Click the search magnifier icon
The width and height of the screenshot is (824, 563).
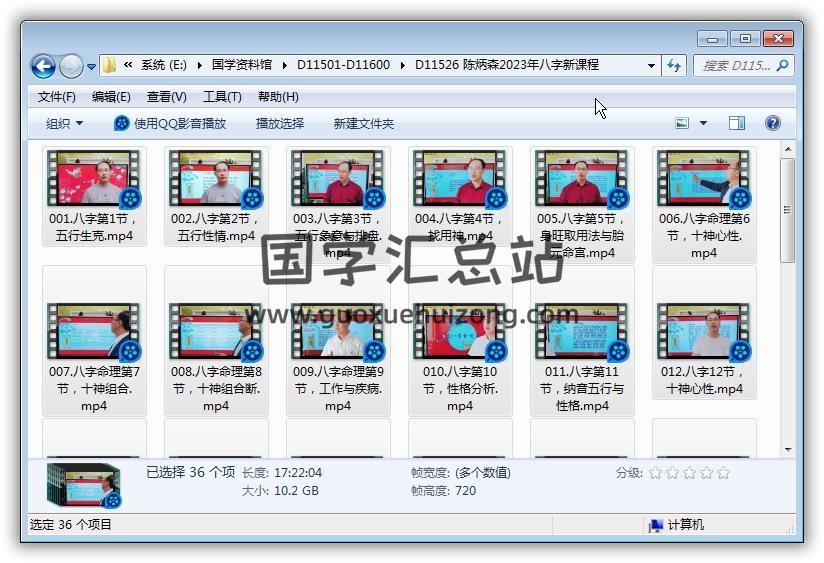782,65
